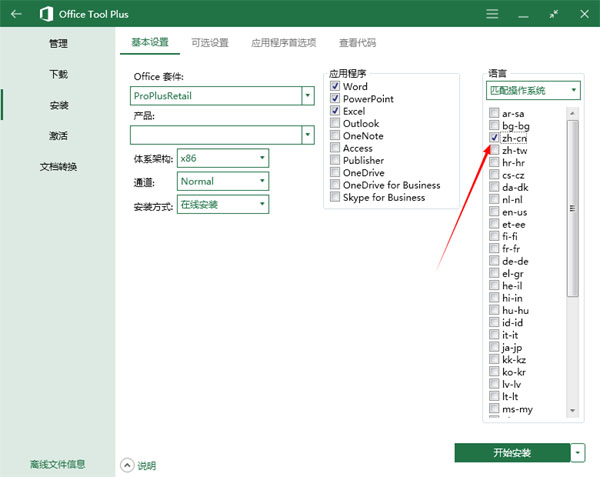Switch to the 可选设置 tab
This screenshot has width=600, height=477.
[209, 43]
